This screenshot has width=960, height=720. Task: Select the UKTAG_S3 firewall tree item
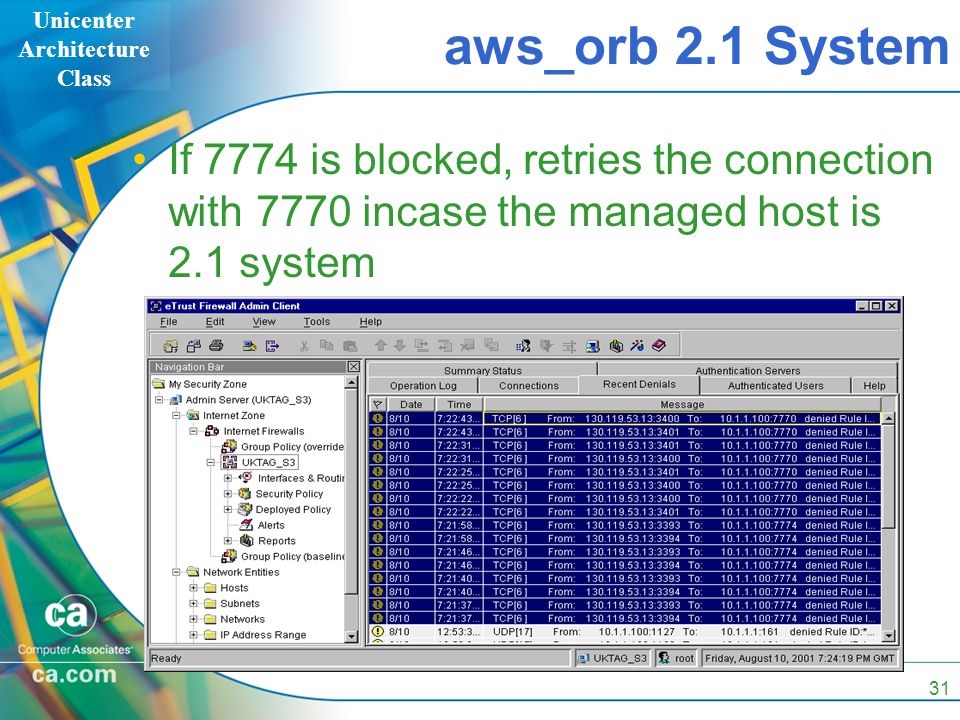coord(268,462)
